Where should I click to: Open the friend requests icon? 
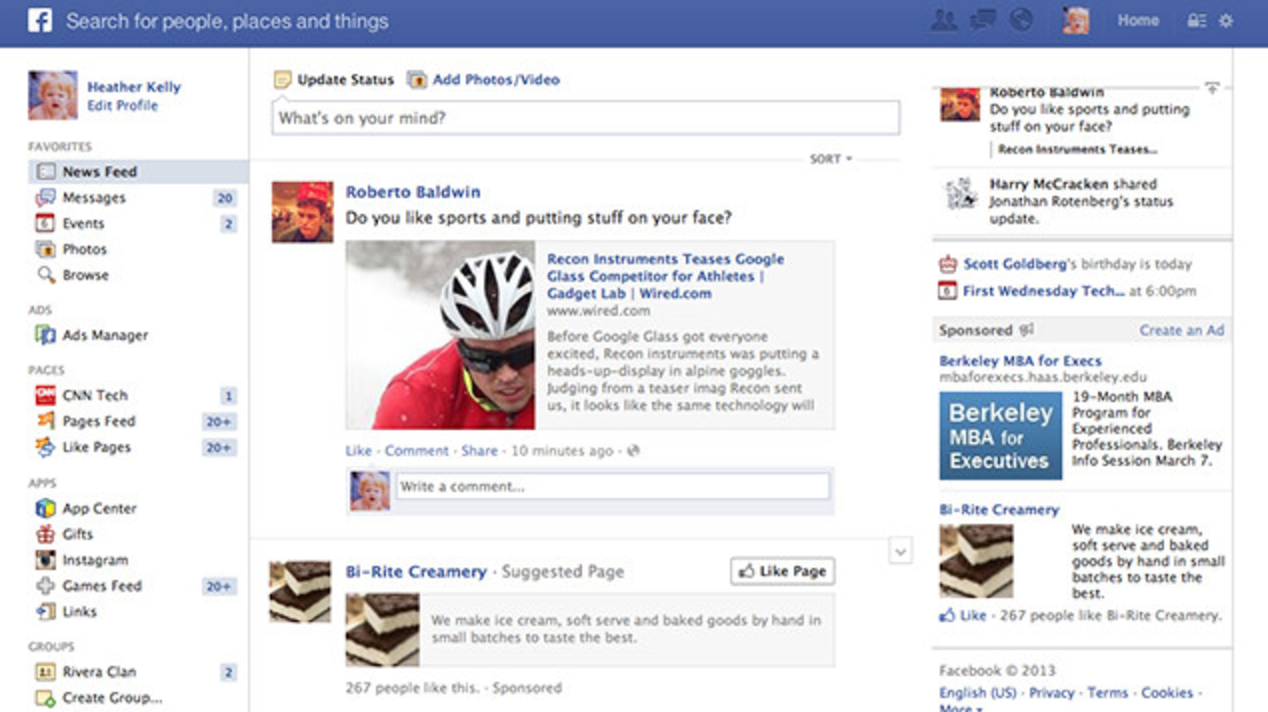(x=943, y=20)
